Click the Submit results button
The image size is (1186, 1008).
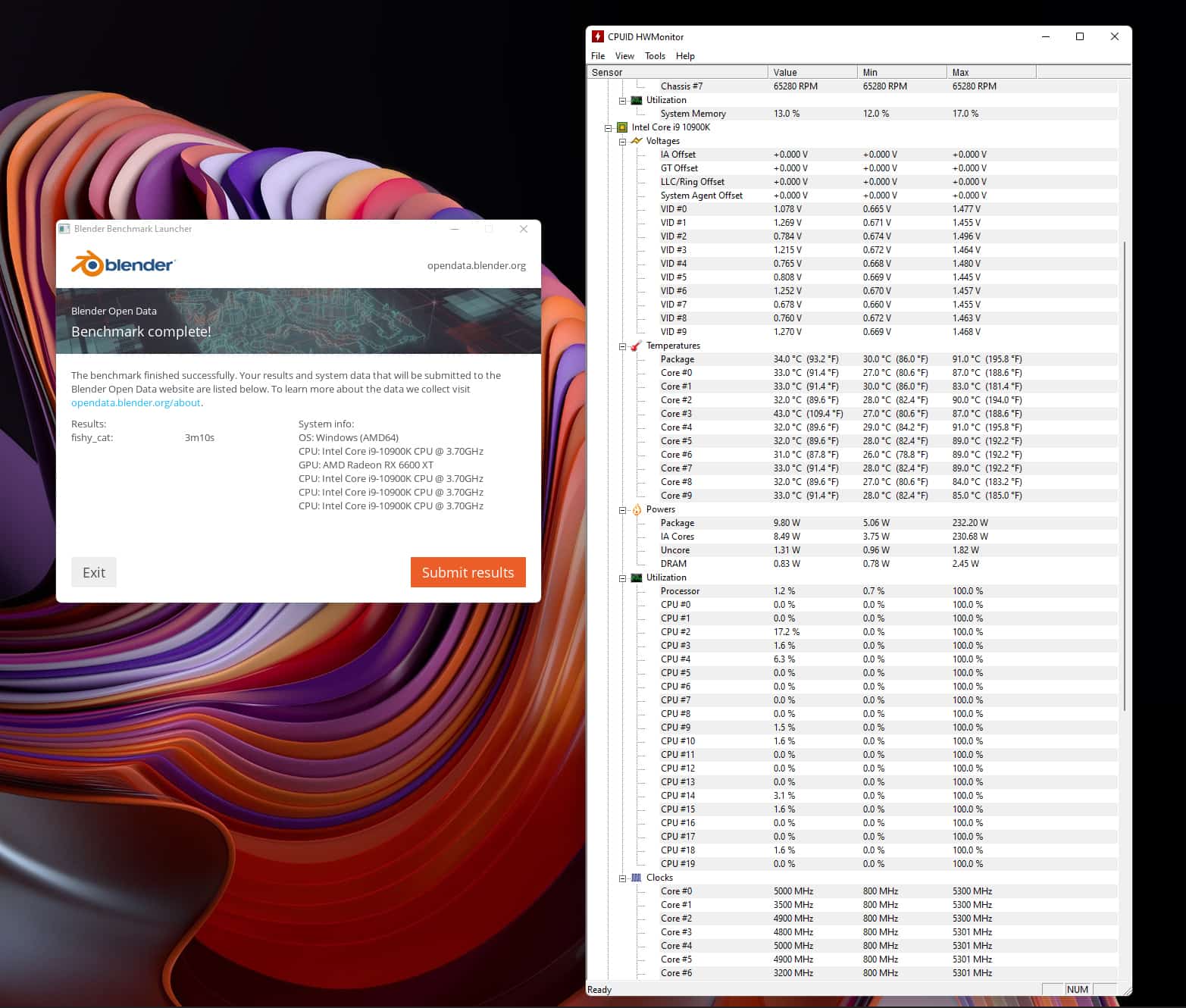[x=468, y=572]
